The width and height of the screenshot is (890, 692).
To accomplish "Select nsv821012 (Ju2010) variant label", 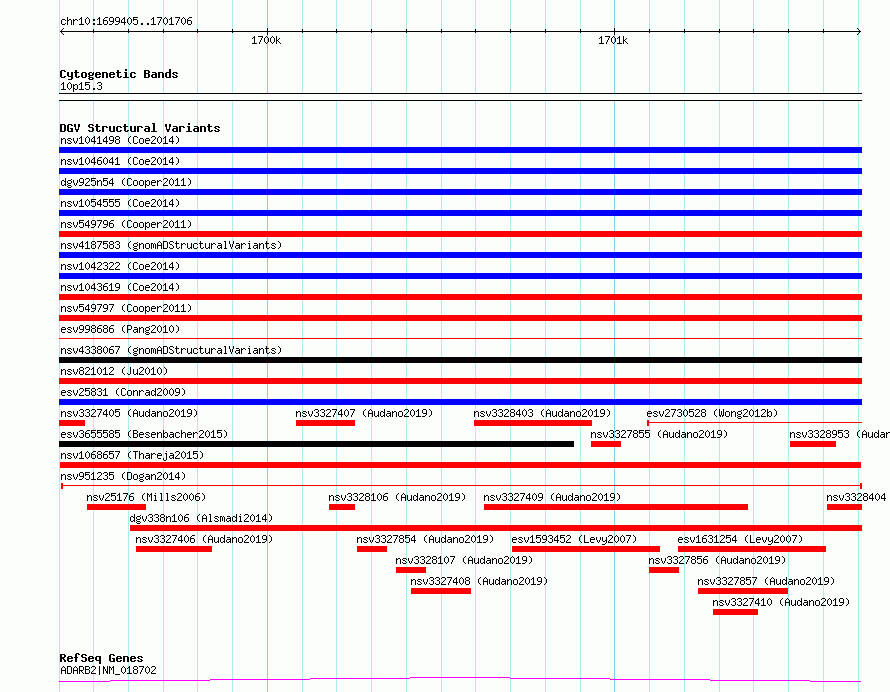I will (114, 371).
